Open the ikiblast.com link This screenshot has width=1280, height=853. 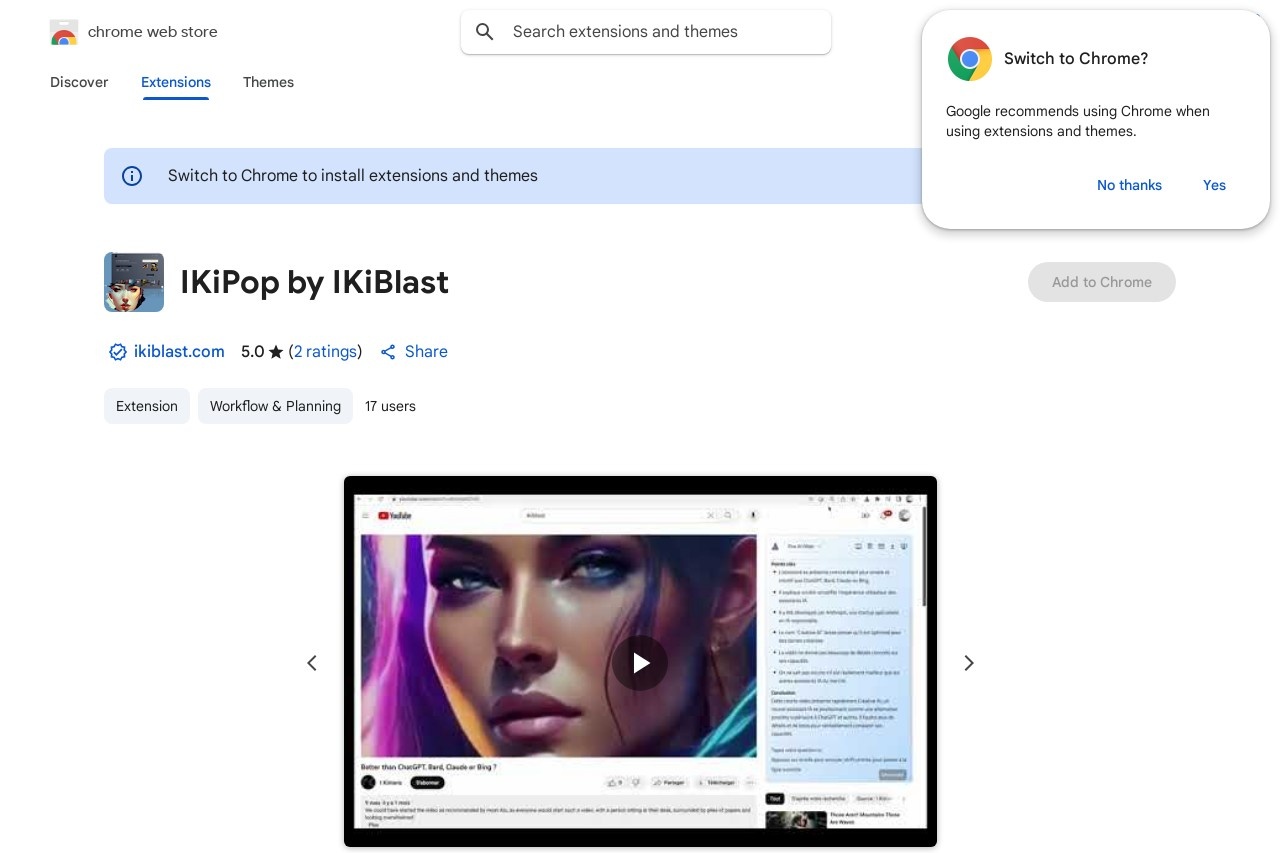pos(179,352)
